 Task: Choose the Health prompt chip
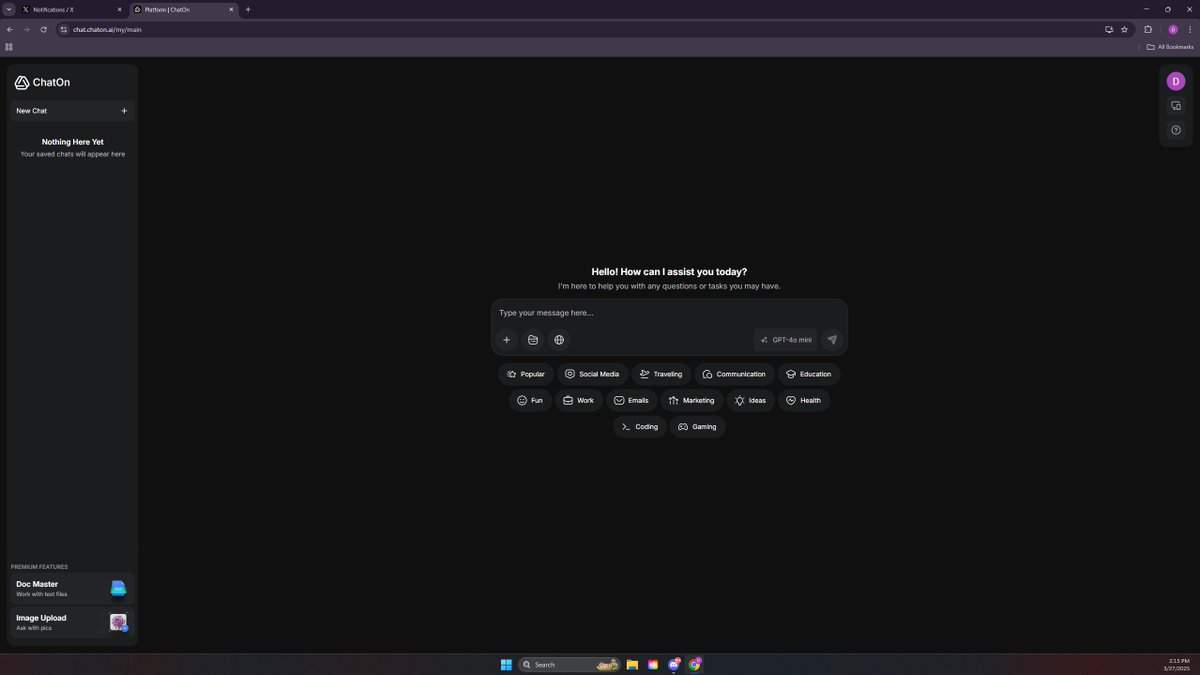point(804,400)
